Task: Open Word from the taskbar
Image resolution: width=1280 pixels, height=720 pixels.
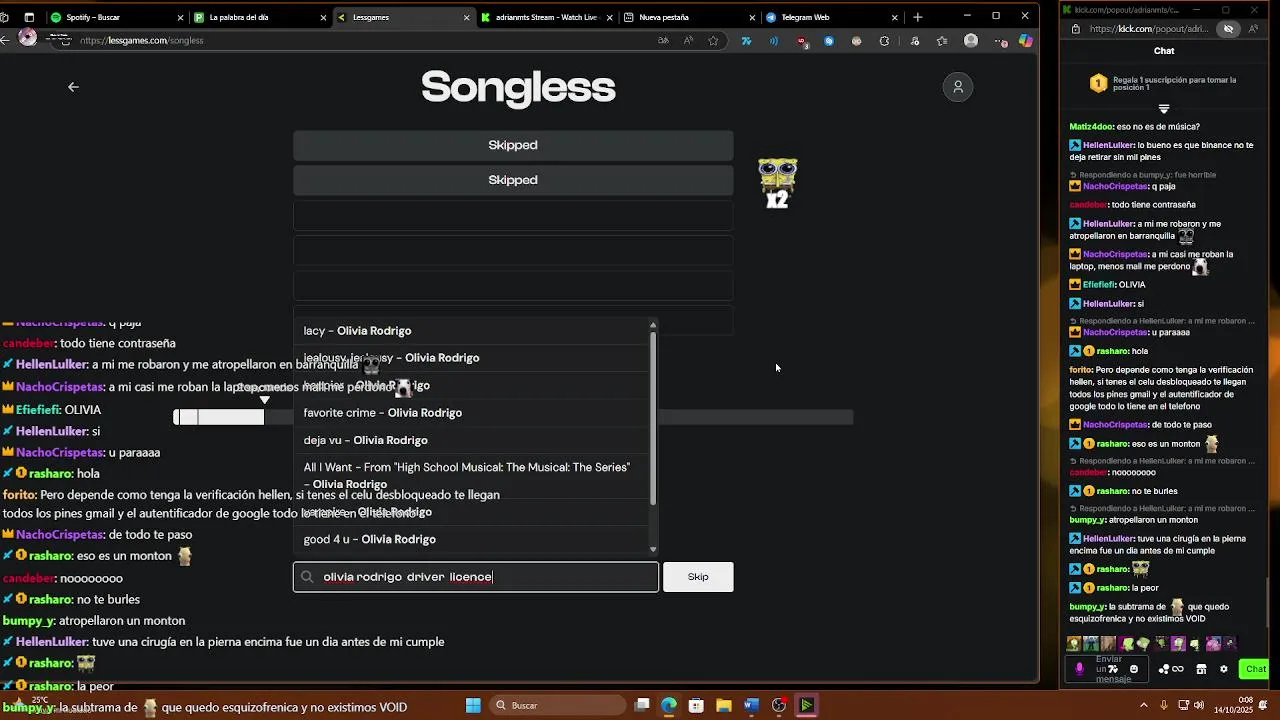Action: click(x=751, y=705)
